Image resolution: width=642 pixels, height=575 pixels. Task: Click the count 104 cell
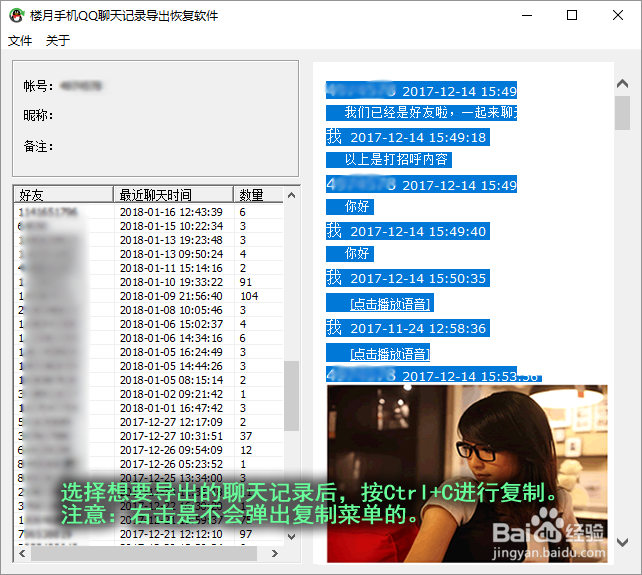tap(249, 296)
